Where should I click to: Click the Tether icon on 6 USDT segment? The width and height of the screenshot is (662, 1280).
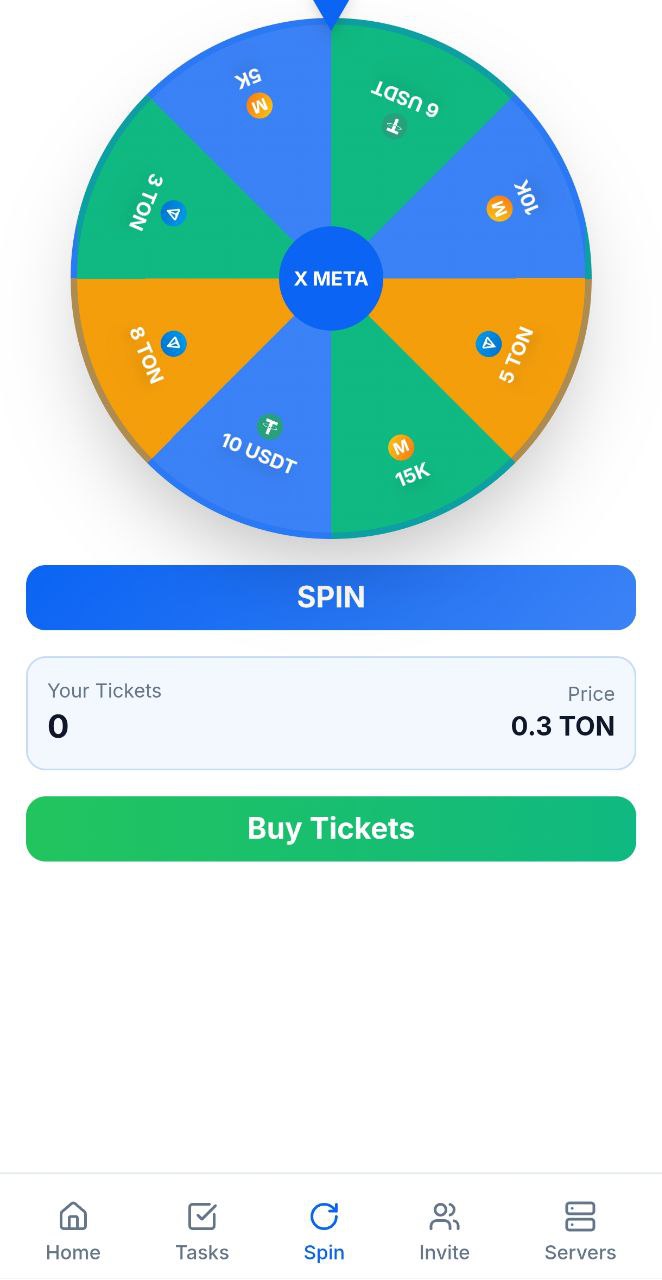click(x=395, y=126)
